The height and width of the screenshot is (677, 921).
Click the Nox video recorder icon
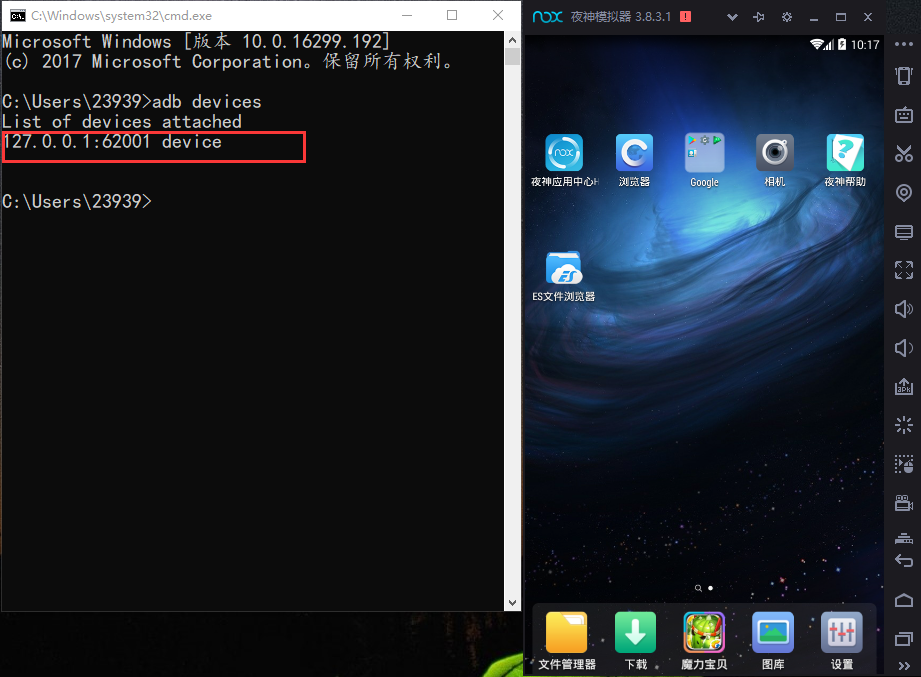(x=904, y=503)
